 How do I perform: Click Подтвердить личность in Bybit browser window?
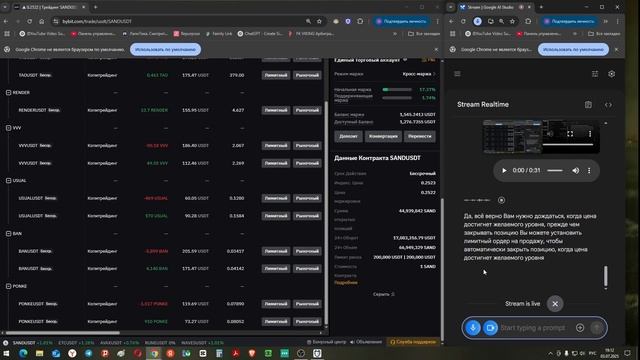click(x=402, y=21)
